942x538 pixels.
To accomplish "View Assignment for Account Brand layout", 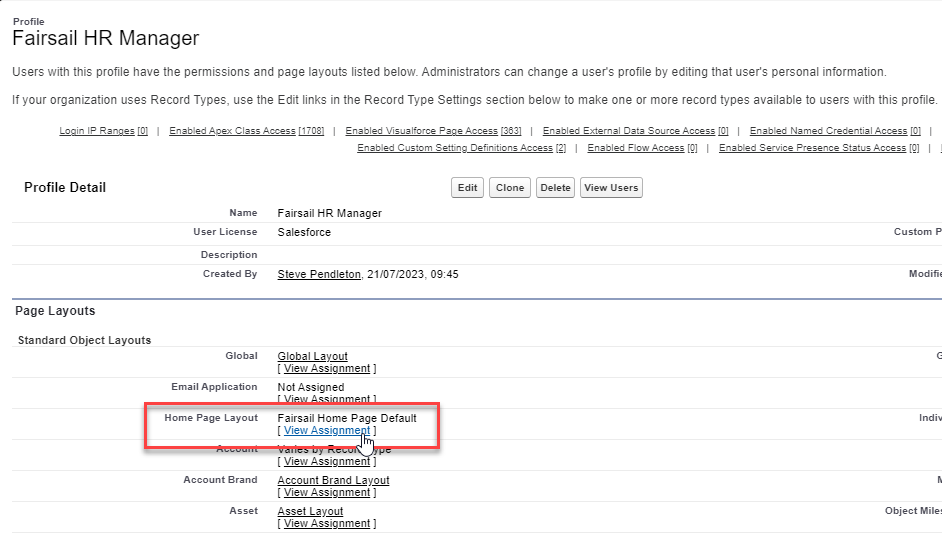I will 326,493.
